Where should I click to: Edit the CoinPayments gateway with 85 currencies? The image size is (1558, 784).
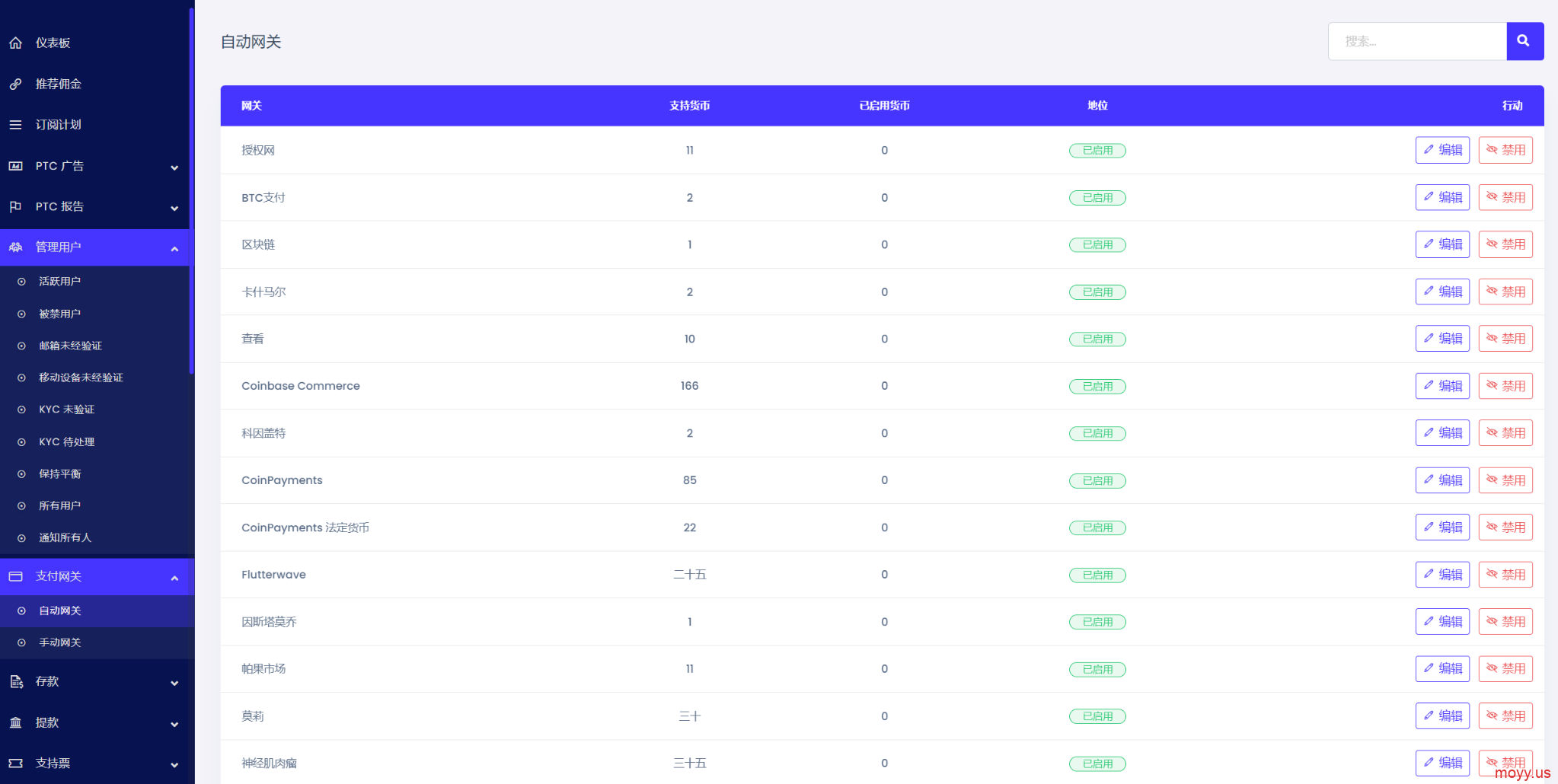click(x=1442, y=480)
